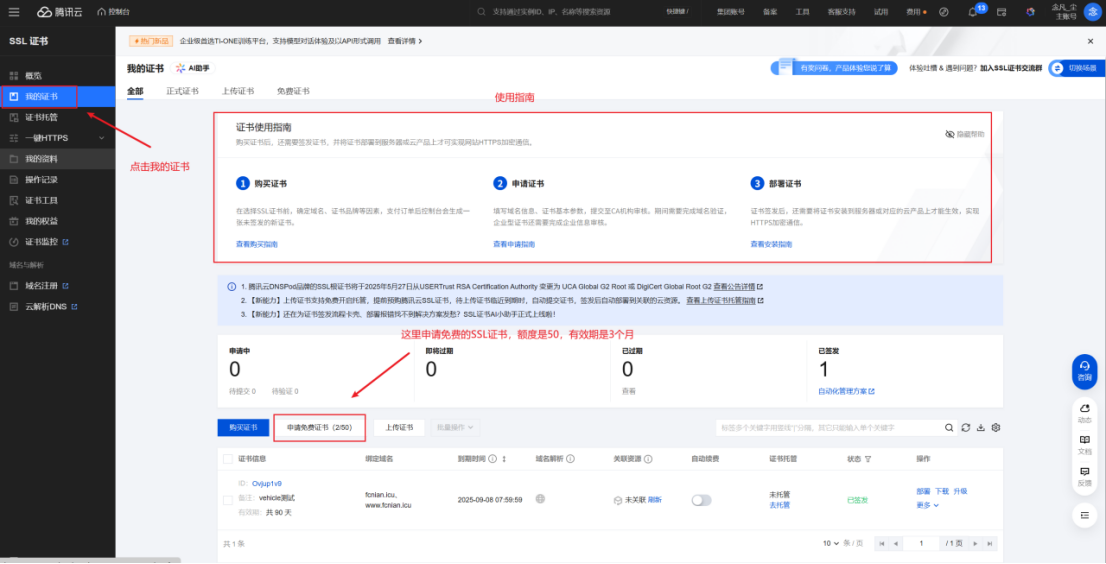
Task: Click the 切换场景 button
Action: pos(1076,68)
